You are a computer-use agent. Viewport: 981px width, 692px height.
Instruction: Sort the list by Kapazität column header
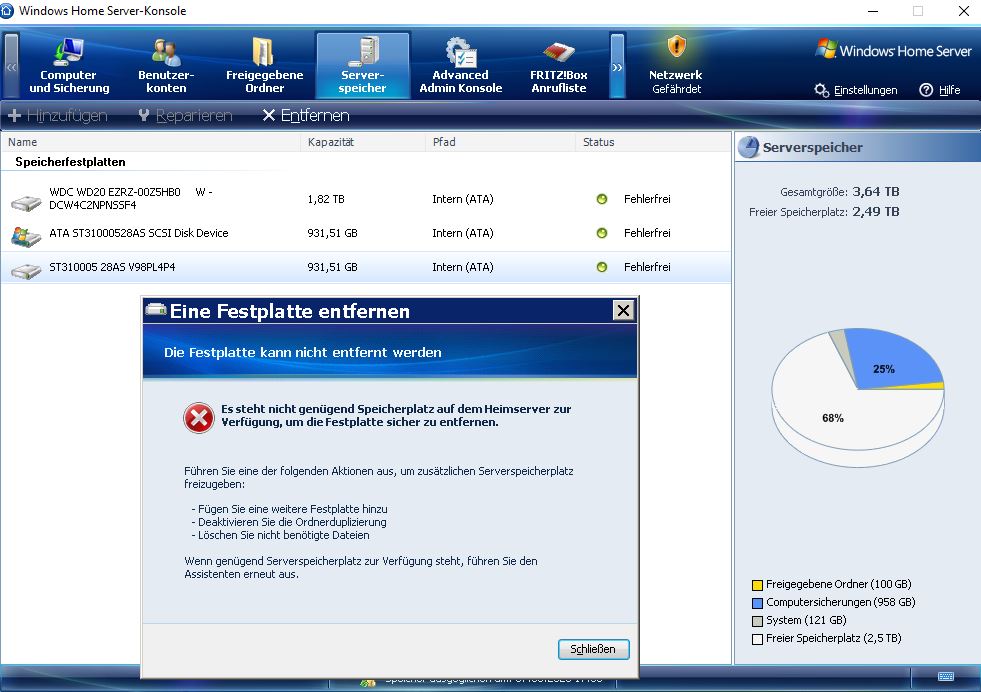point(330,142)
